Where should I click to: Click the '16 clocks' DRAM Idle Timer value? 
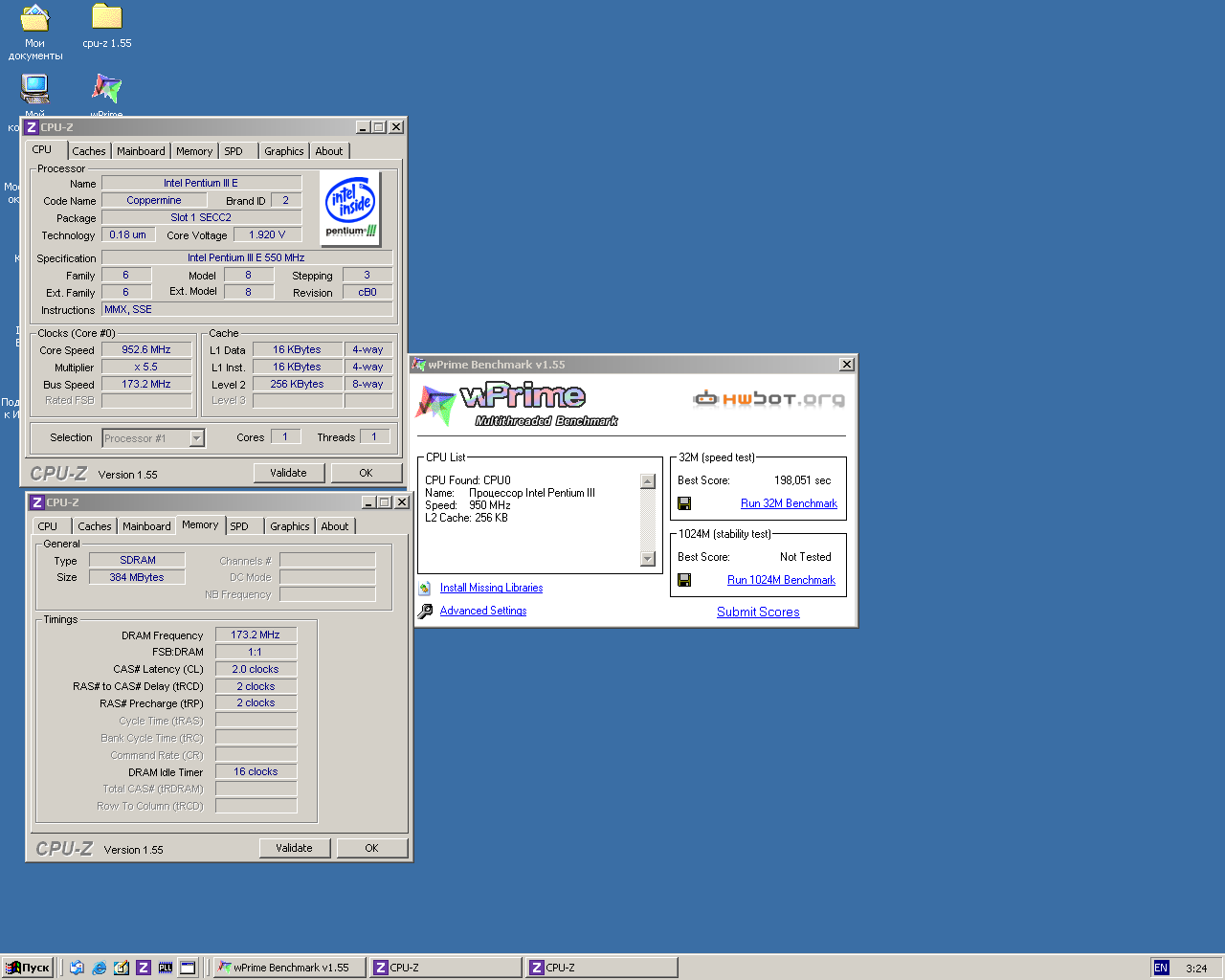click(x=256, y=771)
